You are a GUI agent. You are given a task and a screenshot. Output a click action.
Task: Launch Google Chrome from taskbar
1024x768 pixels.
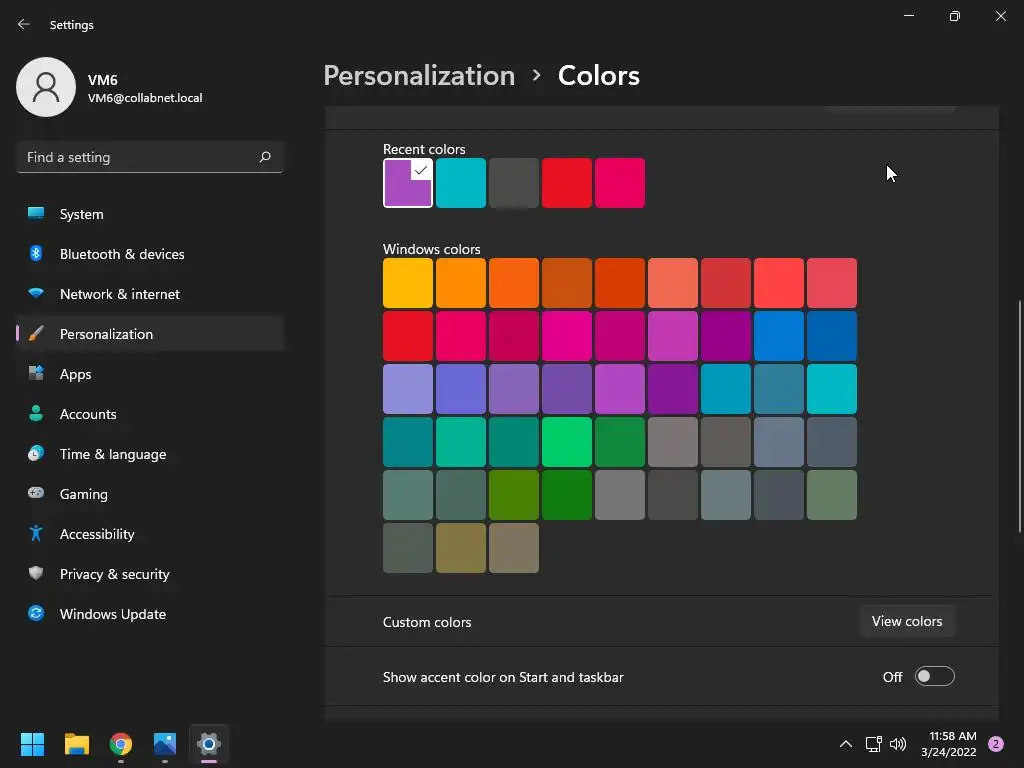(x=121, y=744)
